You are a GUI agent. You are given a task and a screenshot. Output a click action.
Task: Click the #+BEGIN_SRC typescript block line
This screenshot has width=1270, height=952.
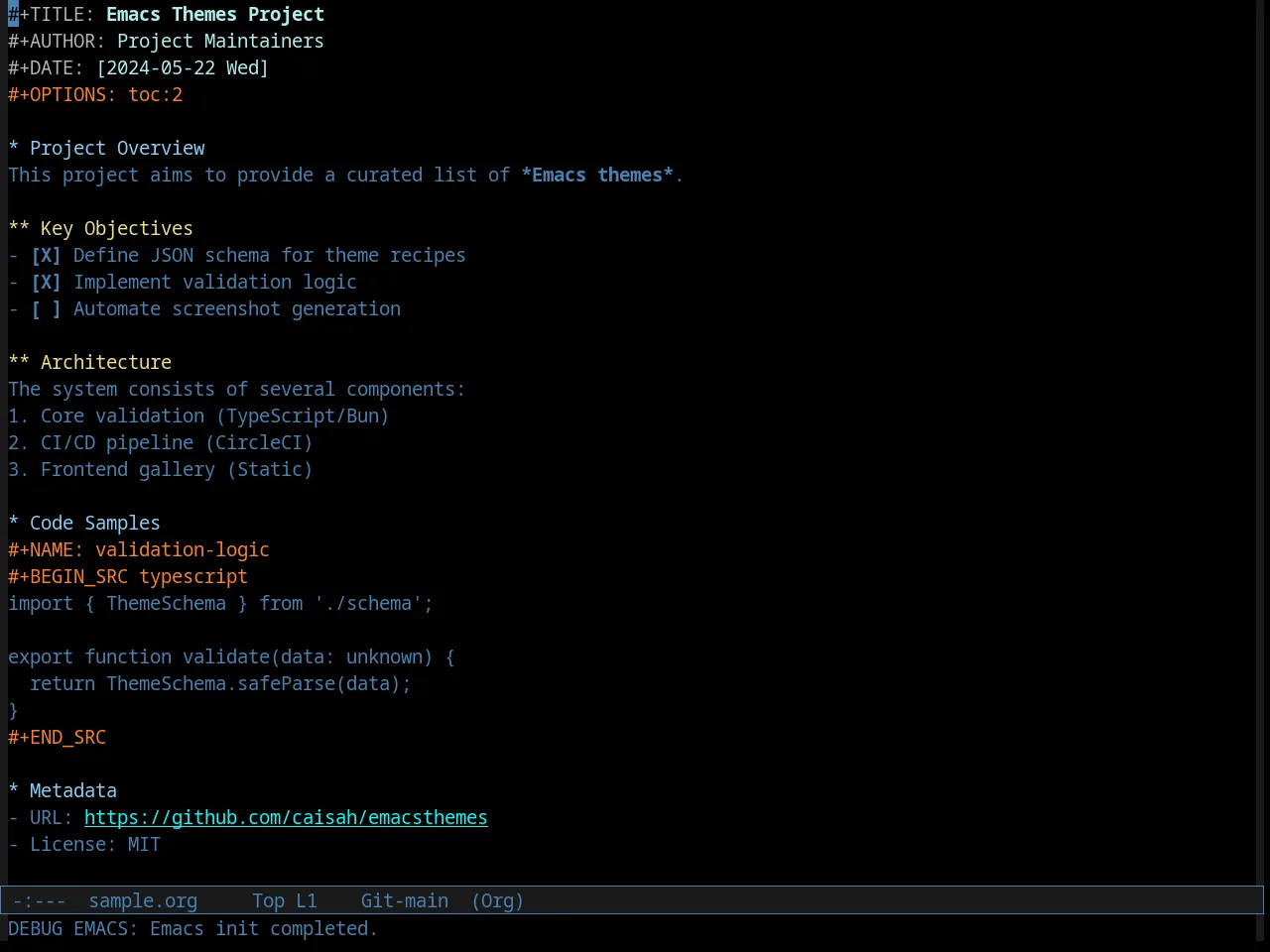(128, 577)
